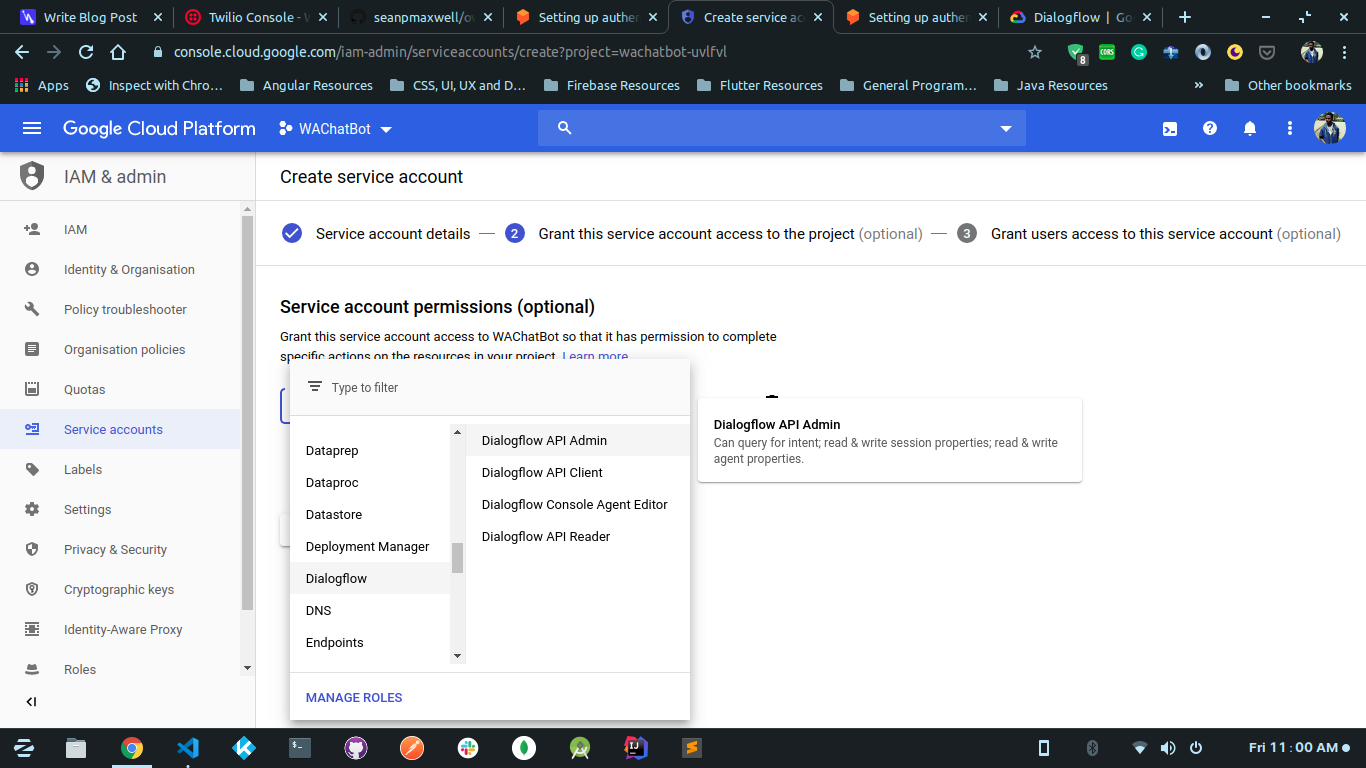Open Postman from taskbar
Screen dimensions: 1366x768
[412, 747]
